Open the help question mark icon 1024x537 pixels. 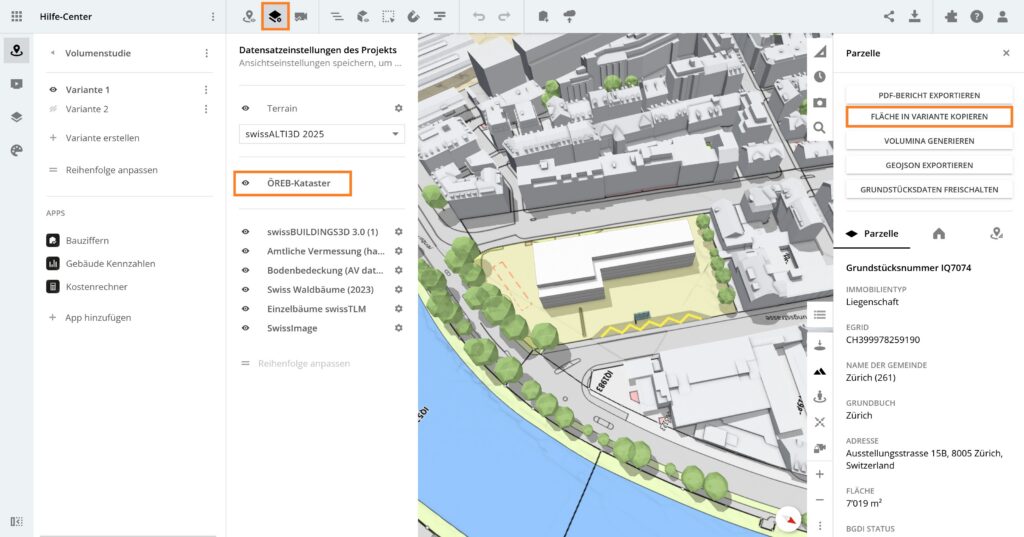pyautogui.click(x=976, y=16)
